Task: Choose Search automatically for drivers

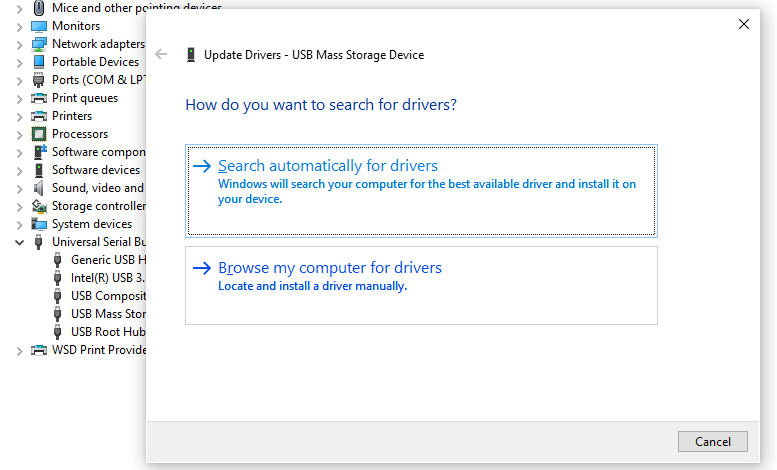Action: tap(421, 191)
